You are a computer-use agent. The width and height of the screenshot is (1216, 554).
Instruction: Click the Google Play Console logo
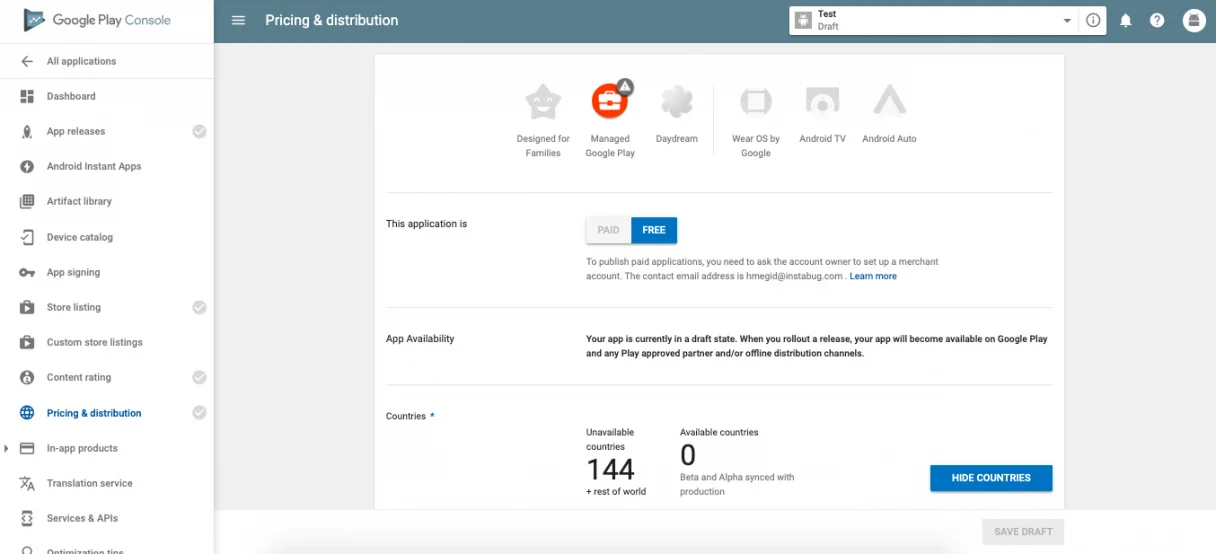97,20
